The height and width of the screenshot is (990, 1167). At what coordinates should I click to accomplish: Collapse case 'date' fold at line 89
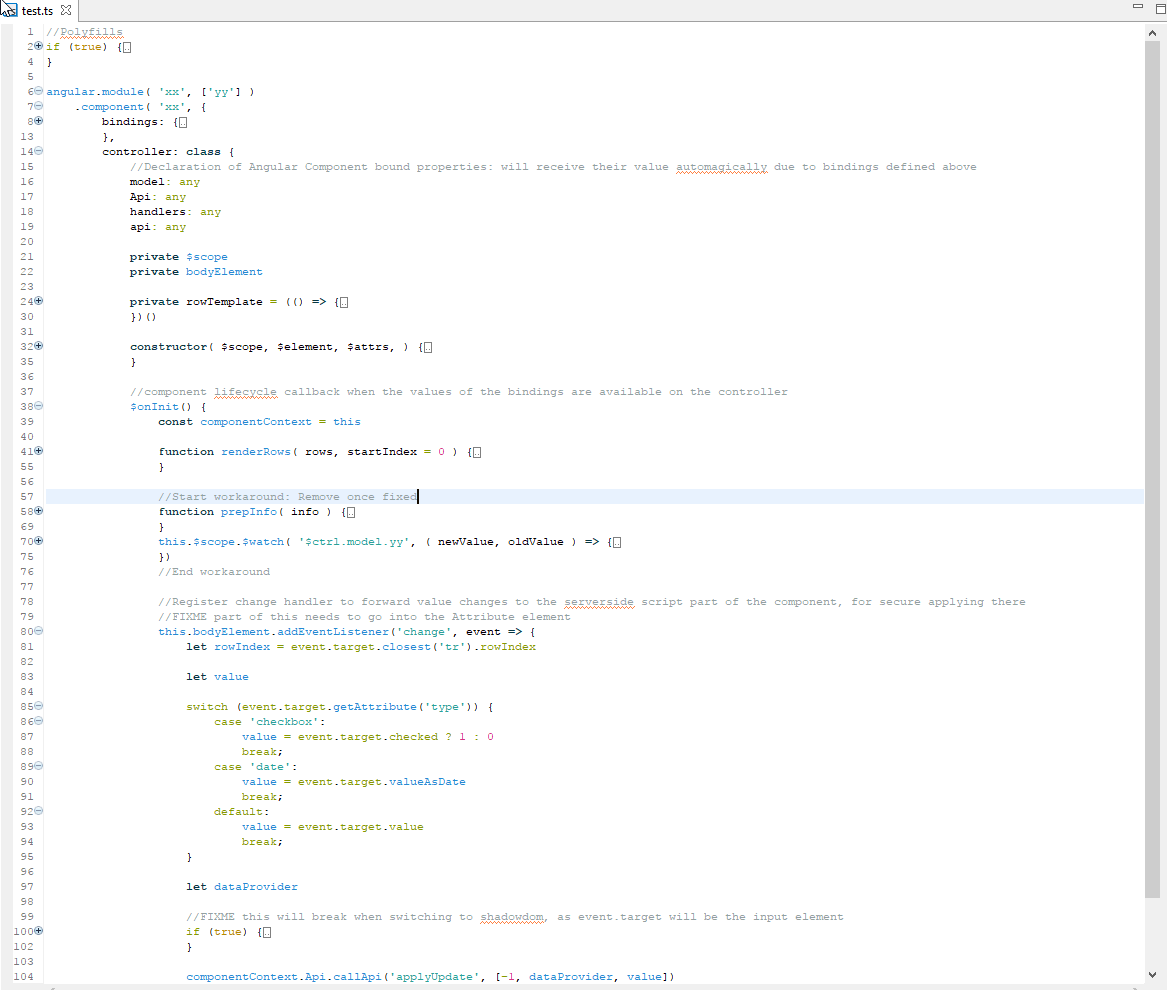(x=39, y=765)
